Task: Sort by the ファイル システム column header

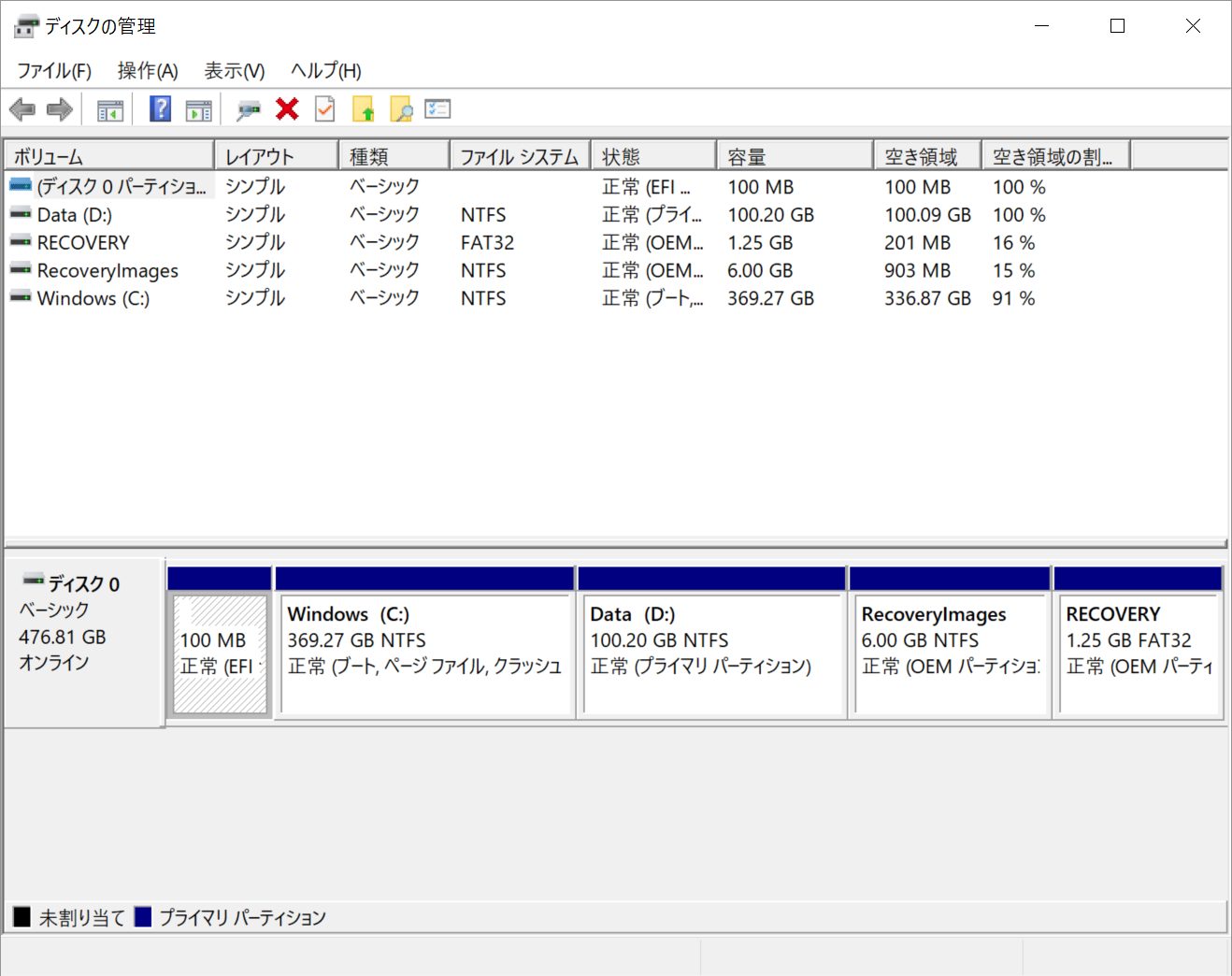Action: point(521,156)
